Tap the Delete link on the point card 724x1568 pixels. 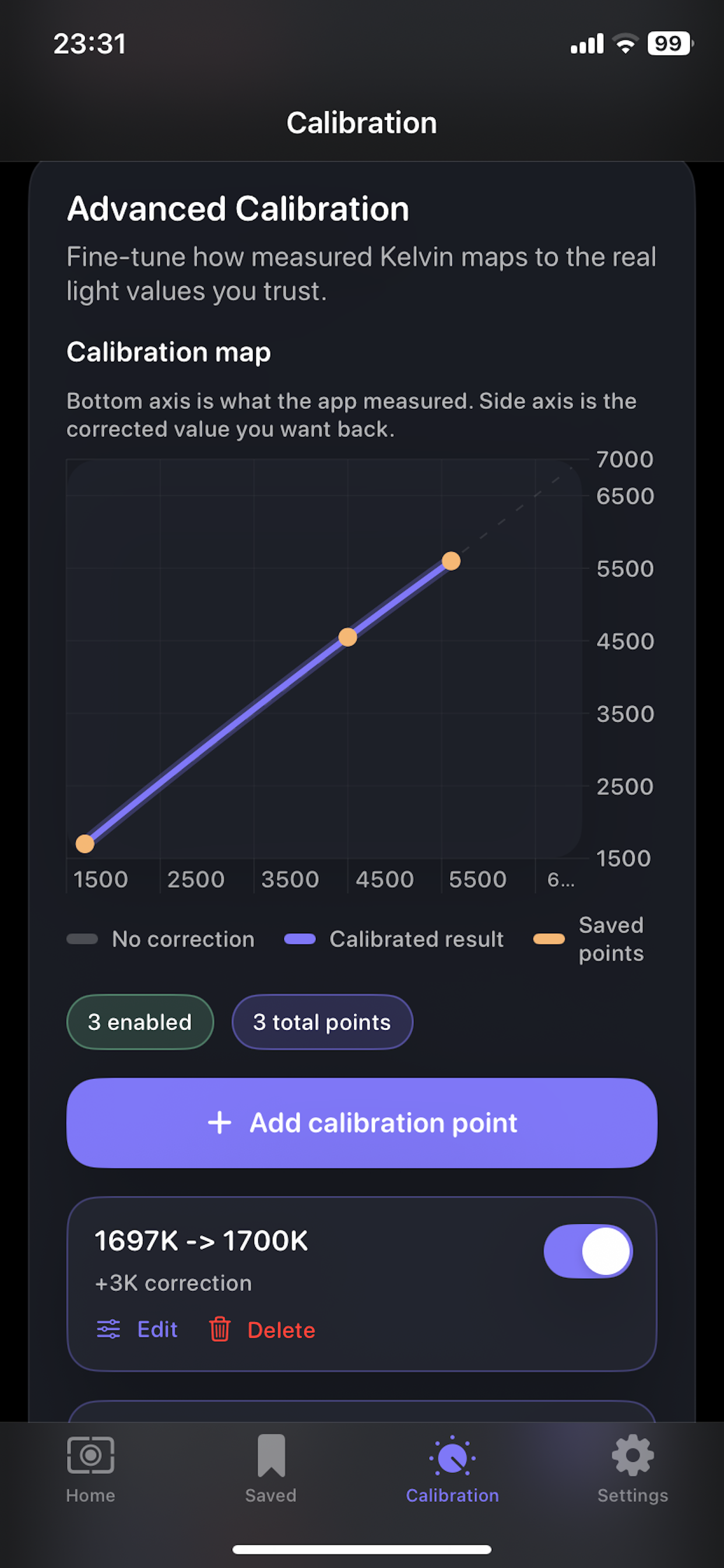(x=281, y=1329)
